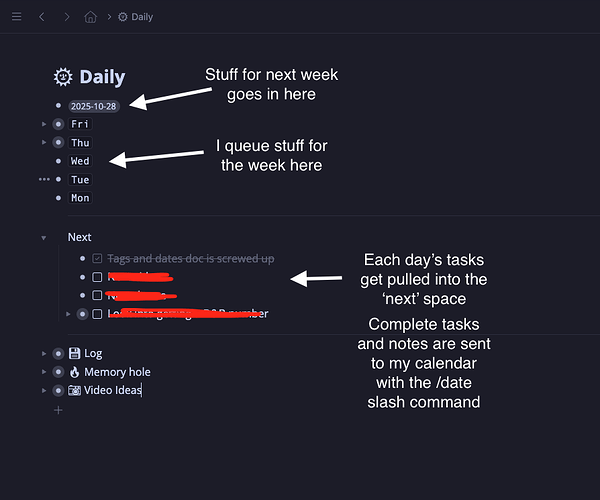The image size is (600, 500).
Task: Open the Home icon in breadcrumb
Action: click(91, 17)
